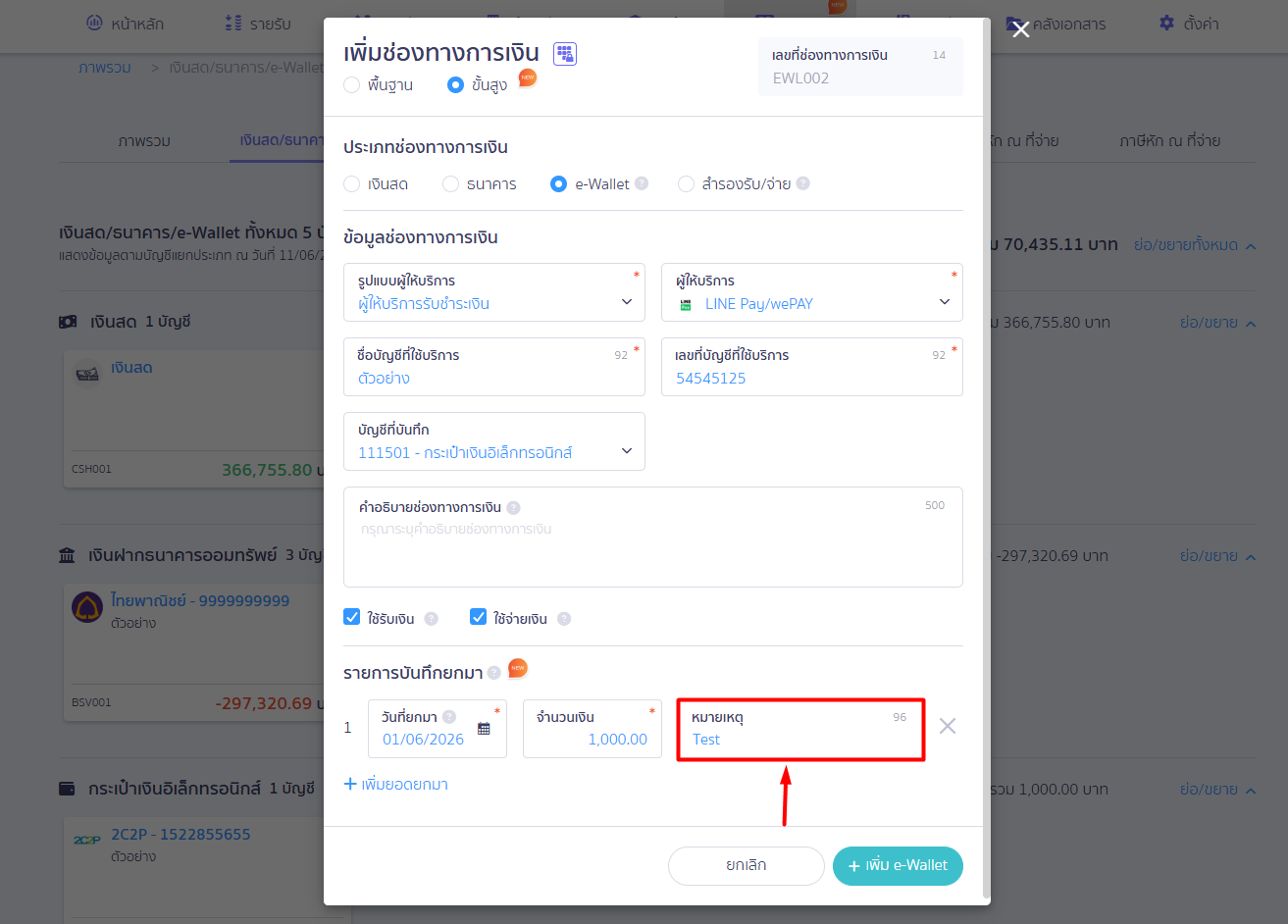Click the เลขที่บัญชีที่ใช้บริการ input field
Screen dimensions: 1288x924
point(812,367)
